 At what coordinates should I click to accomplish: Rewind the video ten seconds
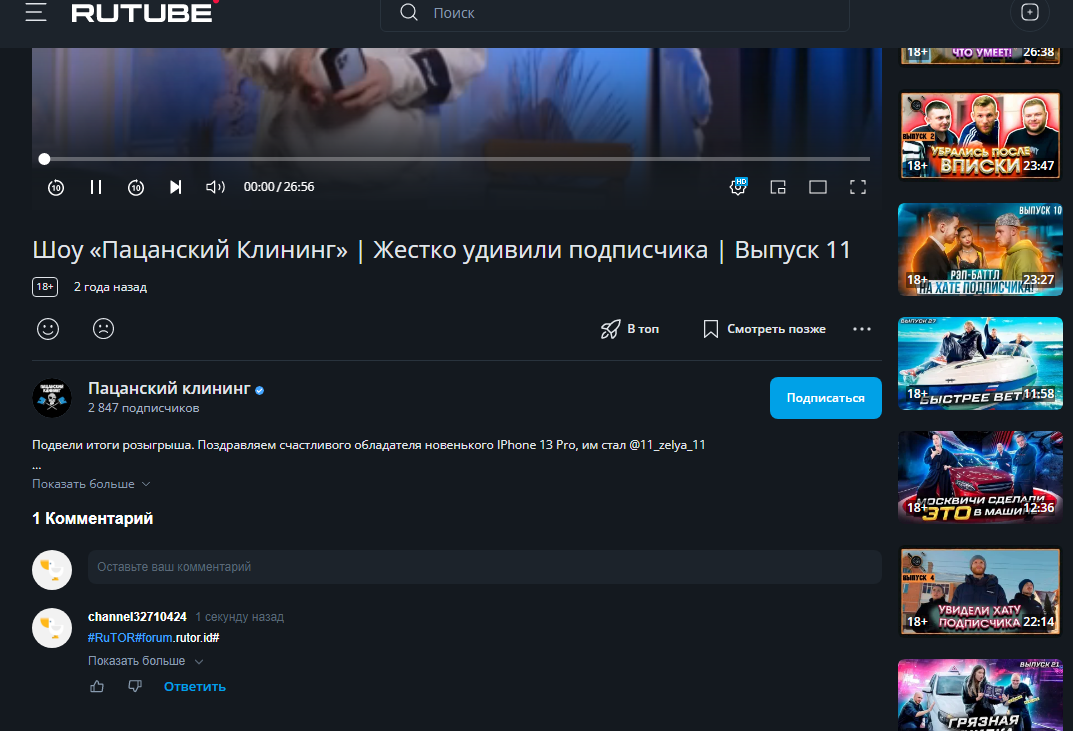point(56,187)
